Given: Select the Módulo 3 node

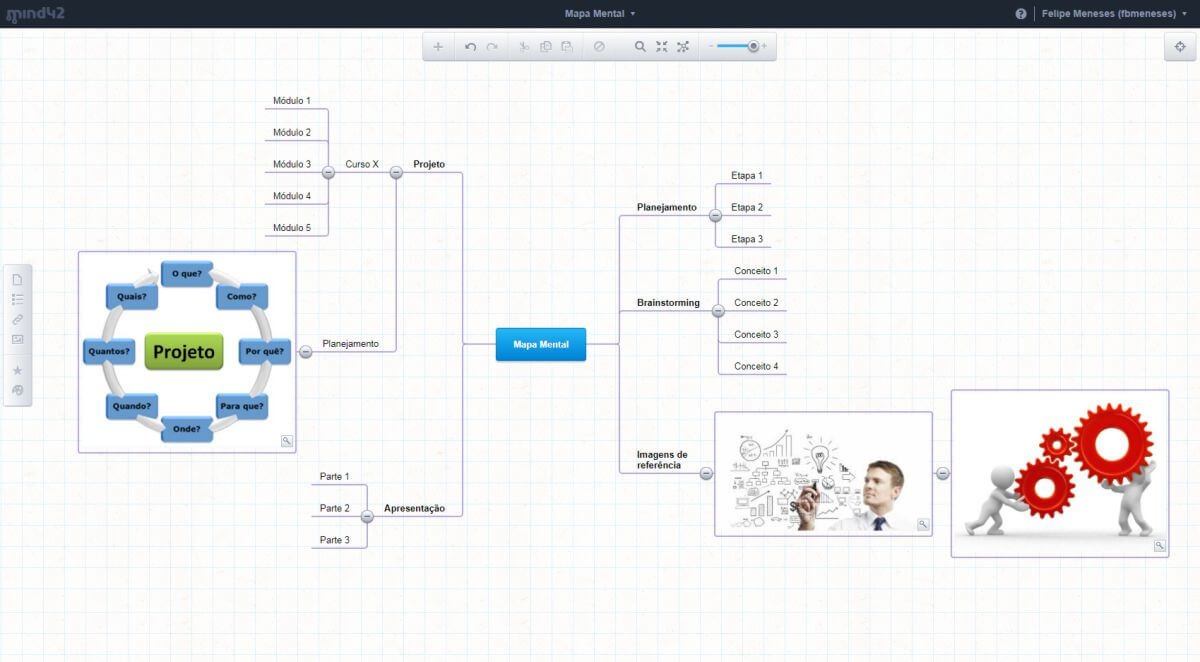Looking at the screenshot, I should tap(292, 164).
